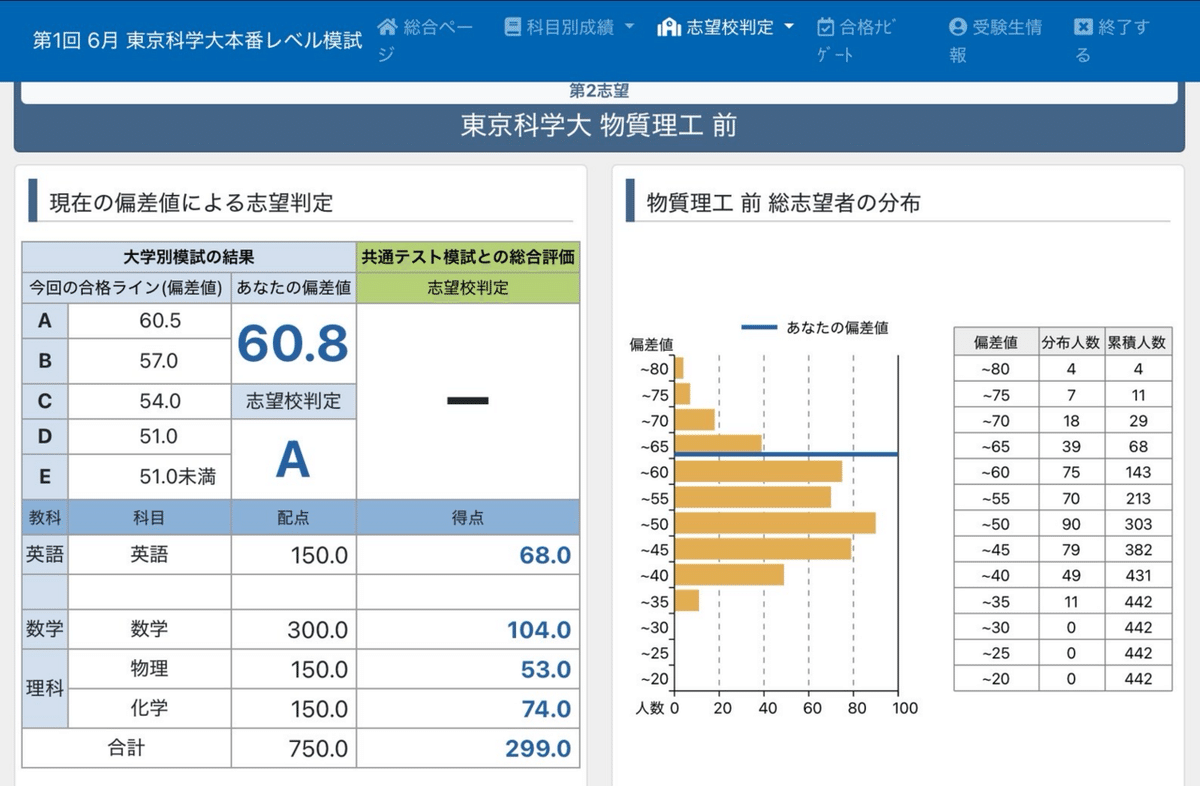Click the X icon beside 終了する

[1083, 27]
